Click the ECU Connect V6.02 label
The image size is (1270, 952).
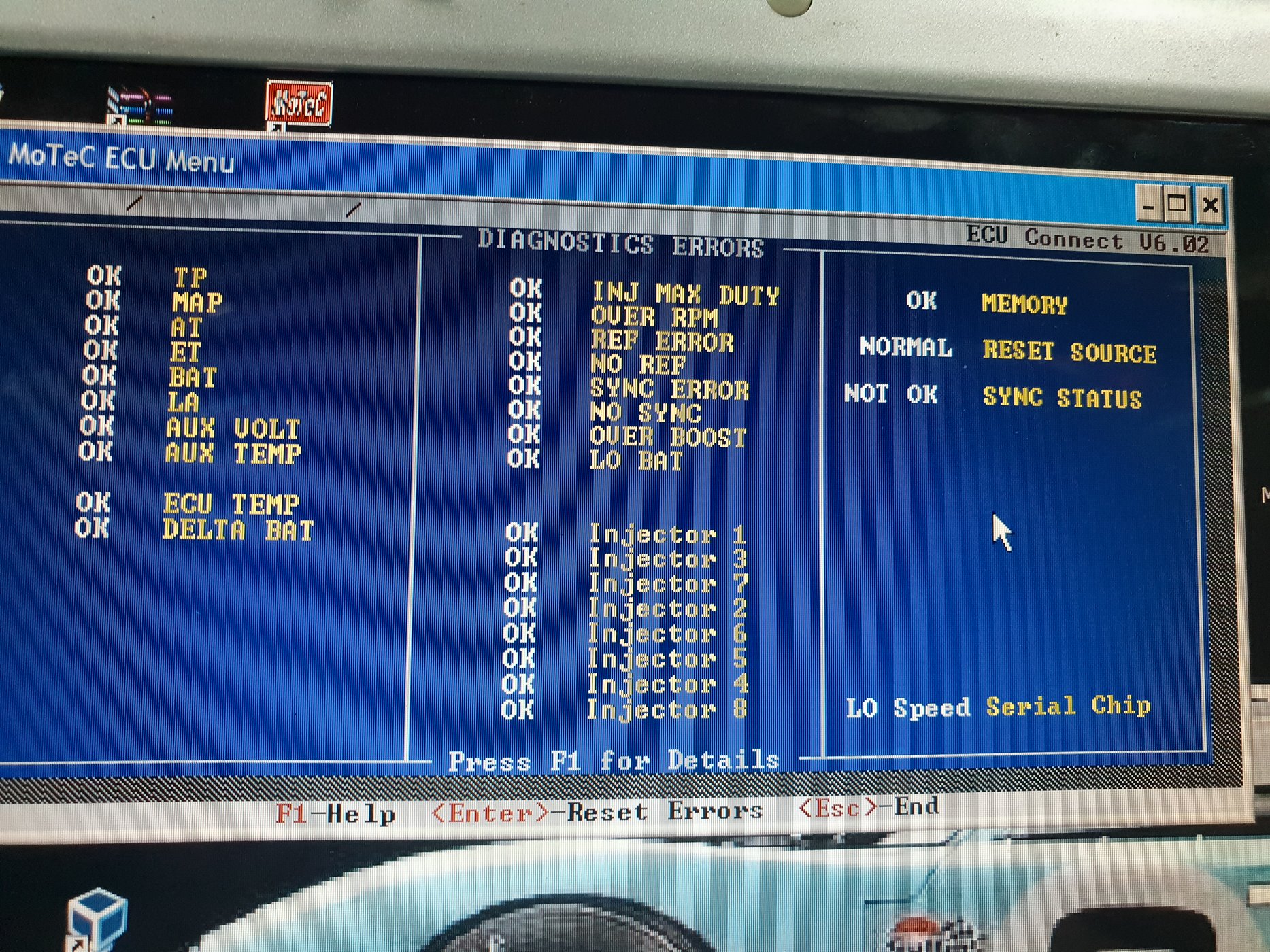point(1087,239)
